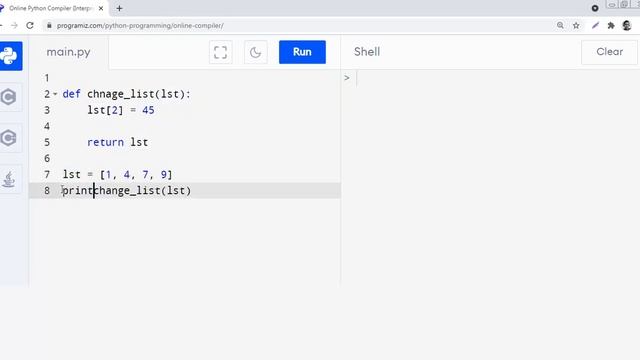Click the Shell panel heading

[x=367, y=52]
